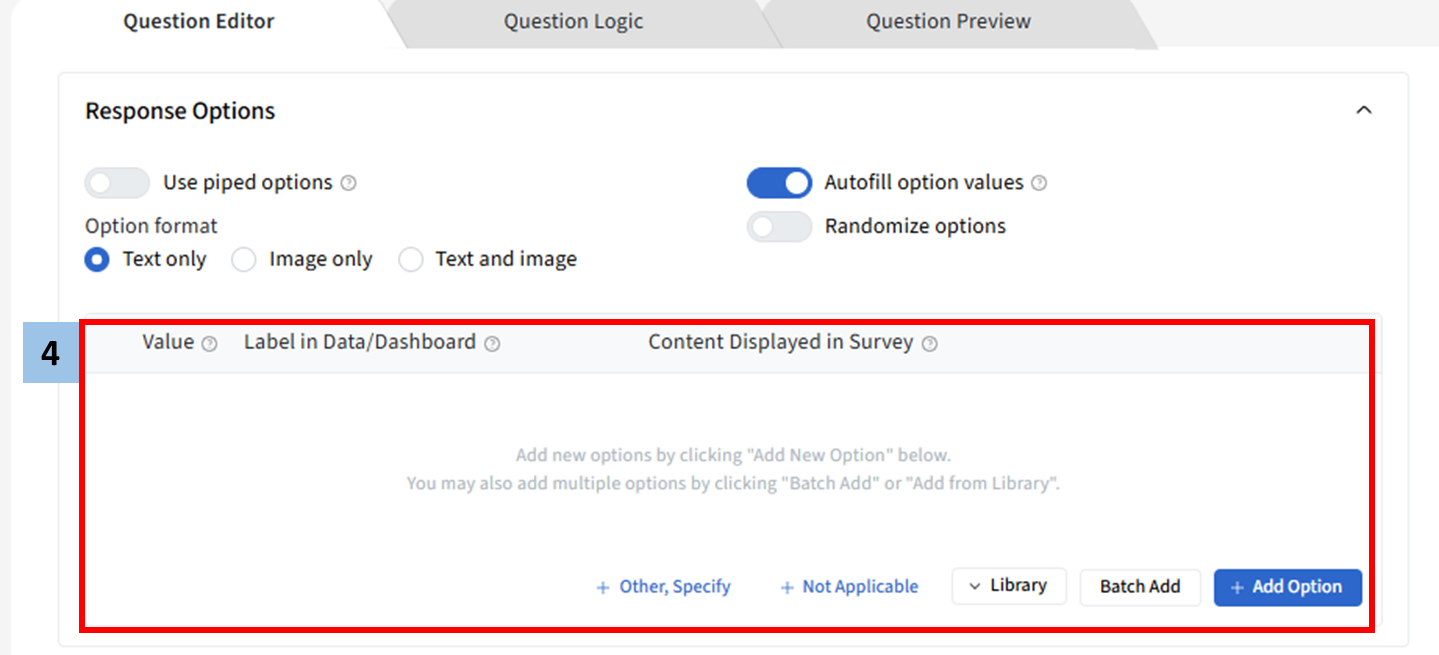Select the Question Editor tab

click(198, 22)
